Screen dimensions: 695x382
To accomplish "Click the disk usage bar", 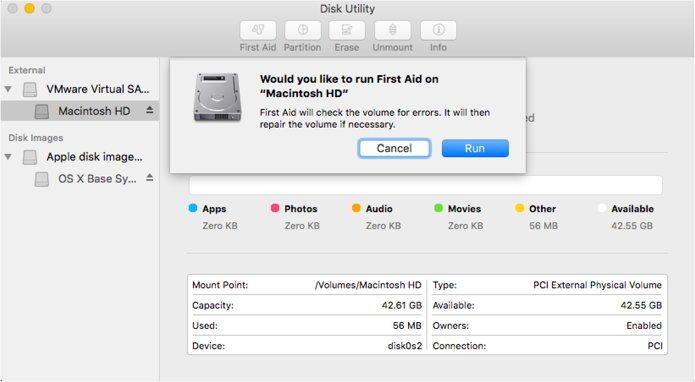I will (x=426, y=185).
